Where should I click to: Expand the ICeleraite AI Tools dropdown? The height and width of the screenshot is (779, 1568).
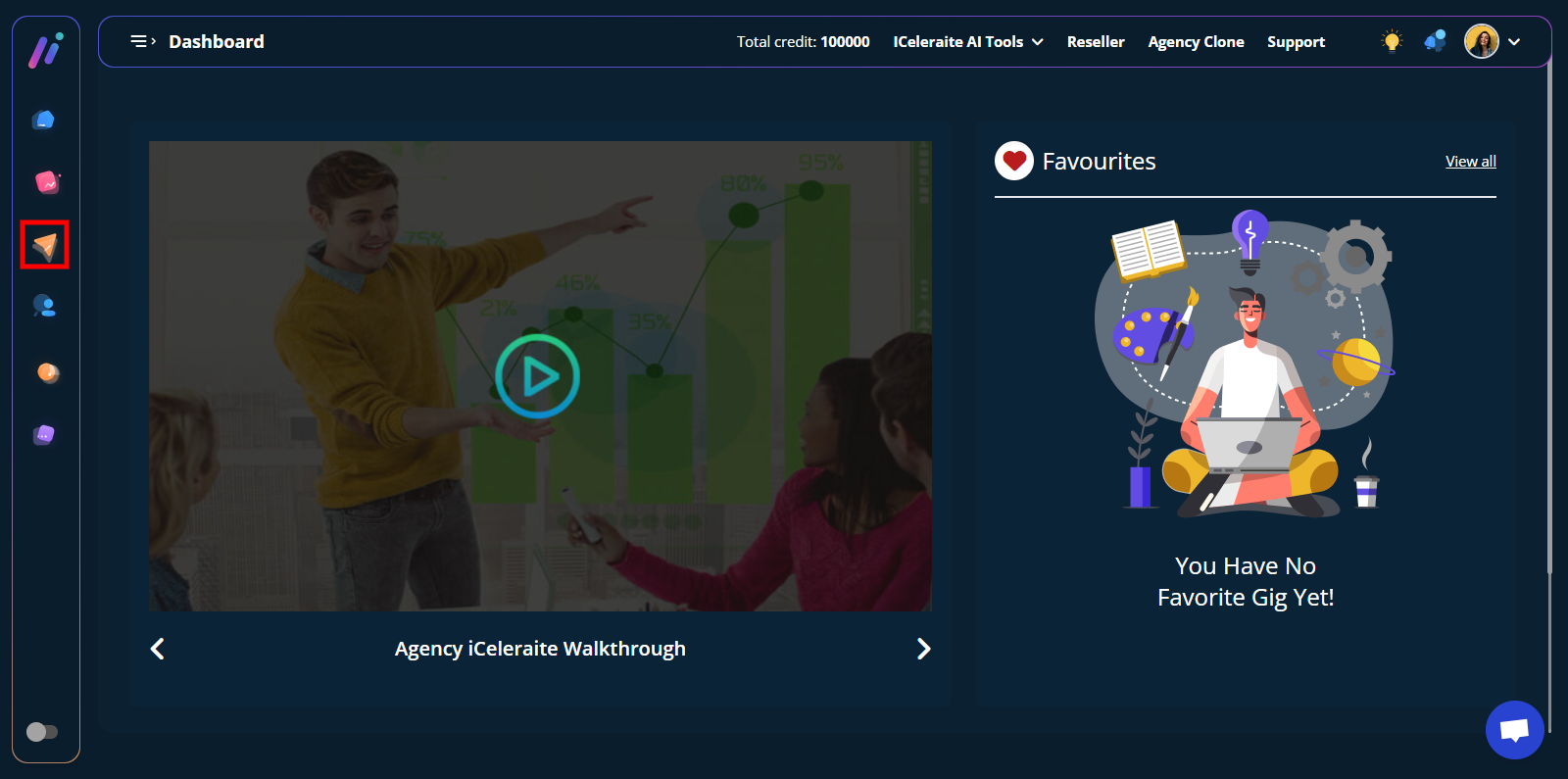click(967, 42)
